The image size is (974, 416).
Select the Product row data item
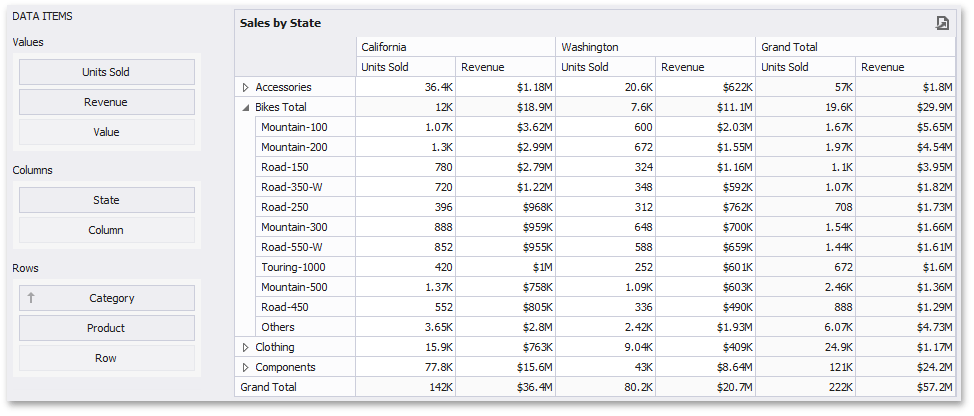[x=106, y=328]
